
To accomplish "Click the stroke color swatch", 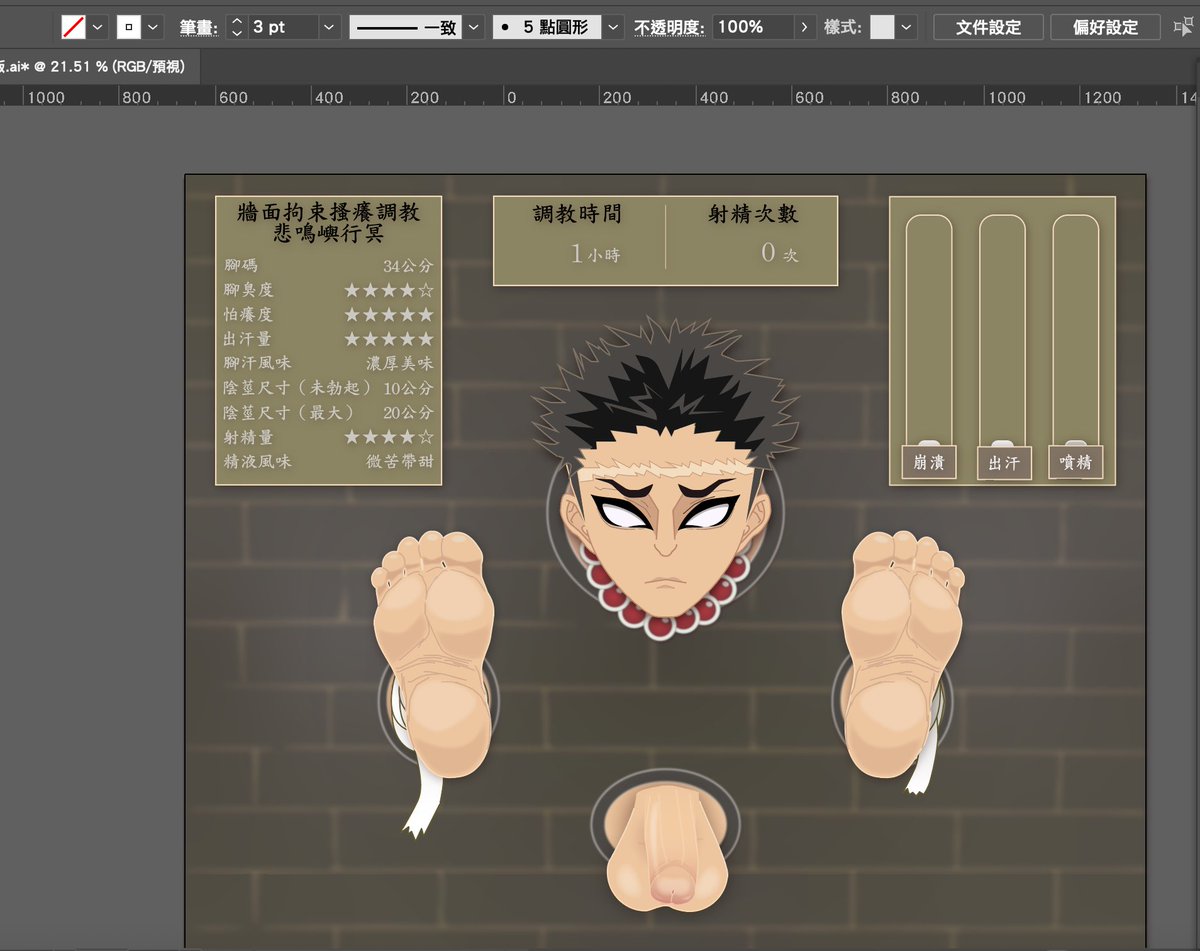I will 129,27.
